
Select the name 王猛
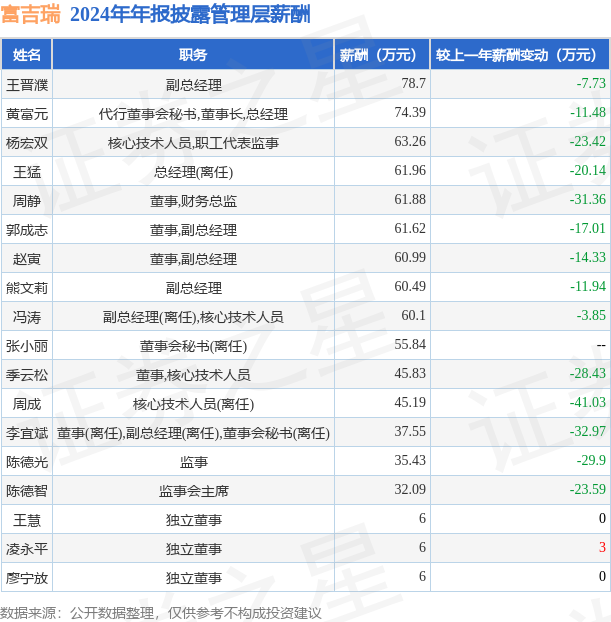pyautogui.click(x=27, y=172)
